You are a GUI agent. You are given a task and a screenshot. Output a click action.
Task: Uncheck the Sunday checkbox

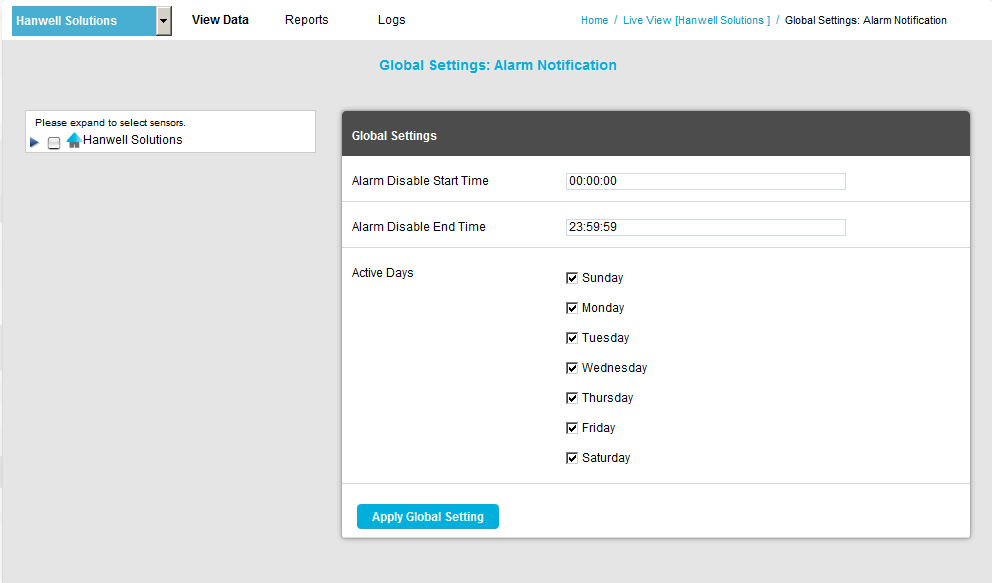click(572, 278)
